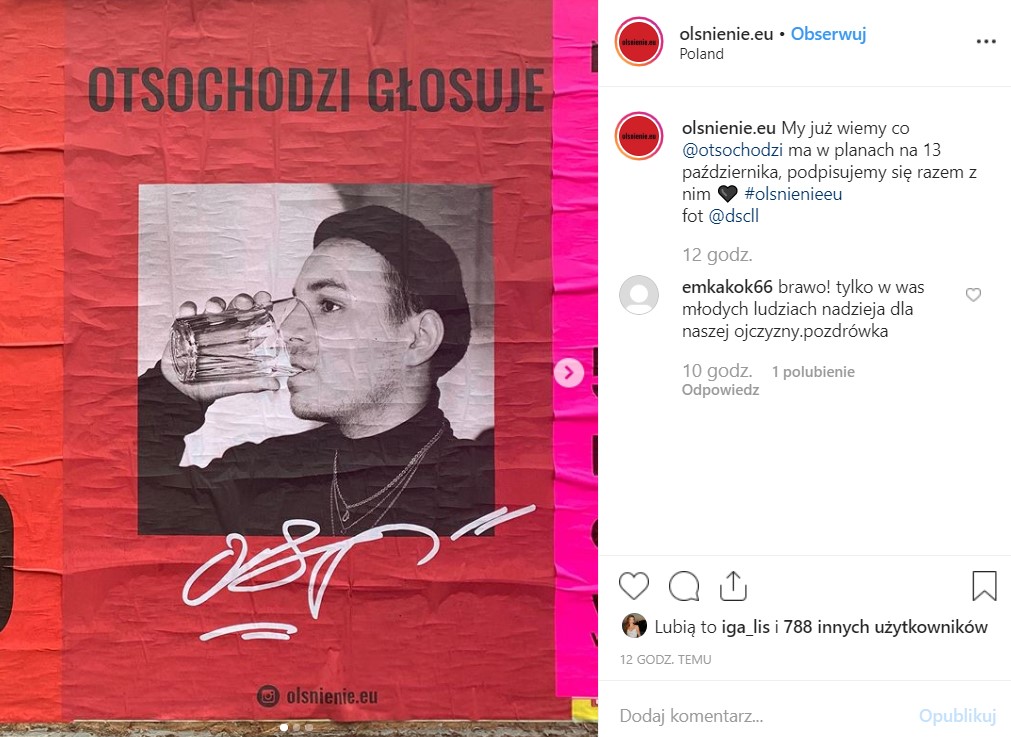Open photographer @dscll mention
Image resolution: width=1011 pixels, height=737 pixels.
[734, 216]
